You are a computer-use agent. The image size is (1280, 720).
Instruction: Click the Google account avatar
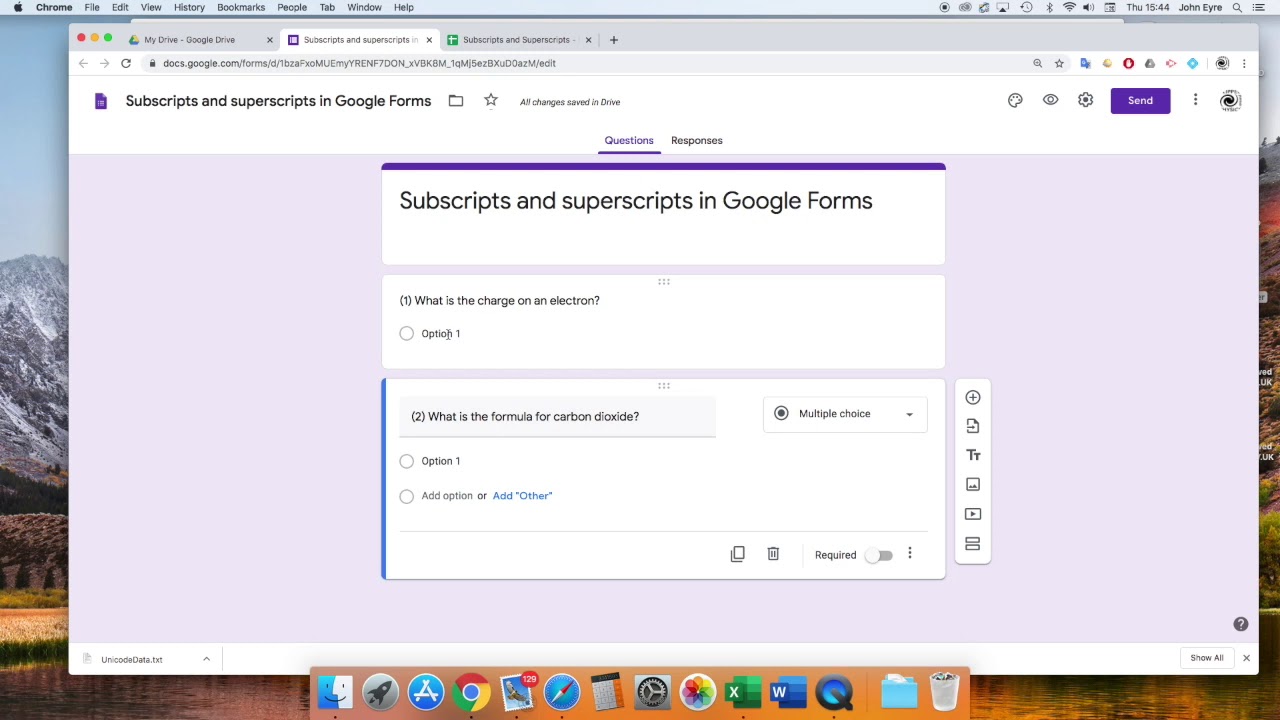(1231, 100)
